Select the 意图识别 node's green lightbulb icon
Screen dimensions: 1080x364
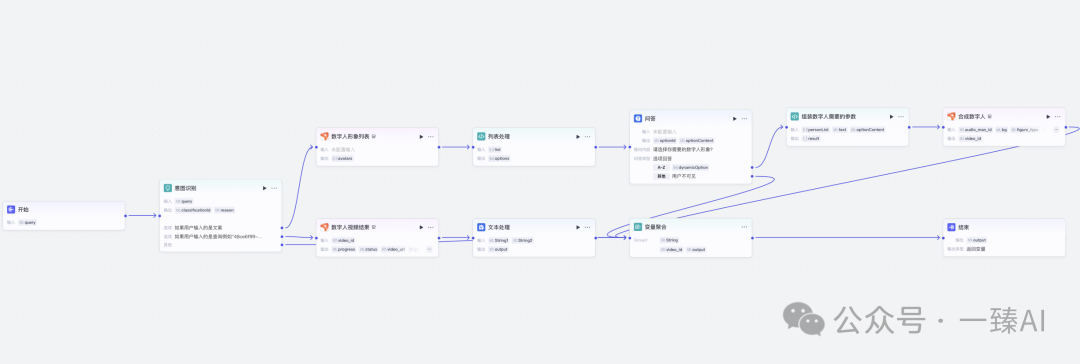[x=167, y=188]
